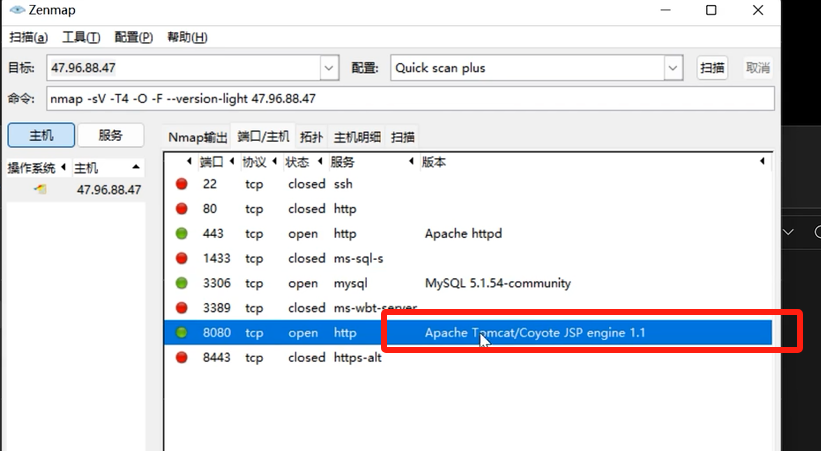Screen dimensions: 821x451
Task: Sort by the 版本 column header
Action: pos(434,162)
